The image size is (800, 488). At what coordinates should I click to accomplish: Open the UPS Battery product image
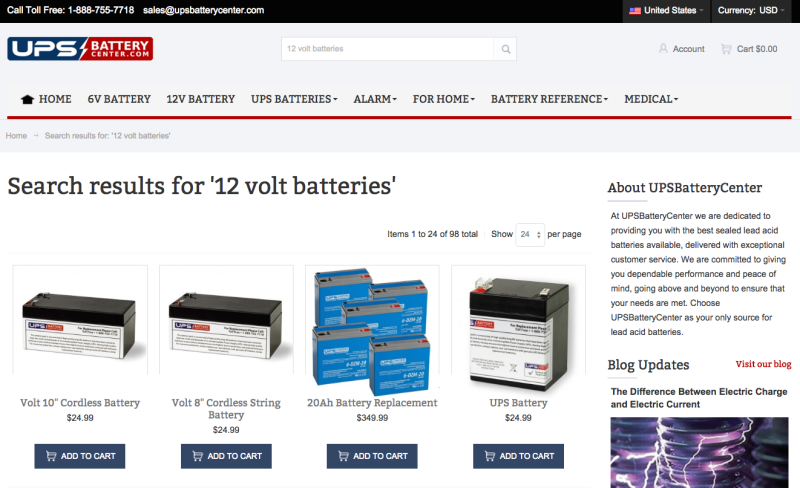(x=518, y=329)
